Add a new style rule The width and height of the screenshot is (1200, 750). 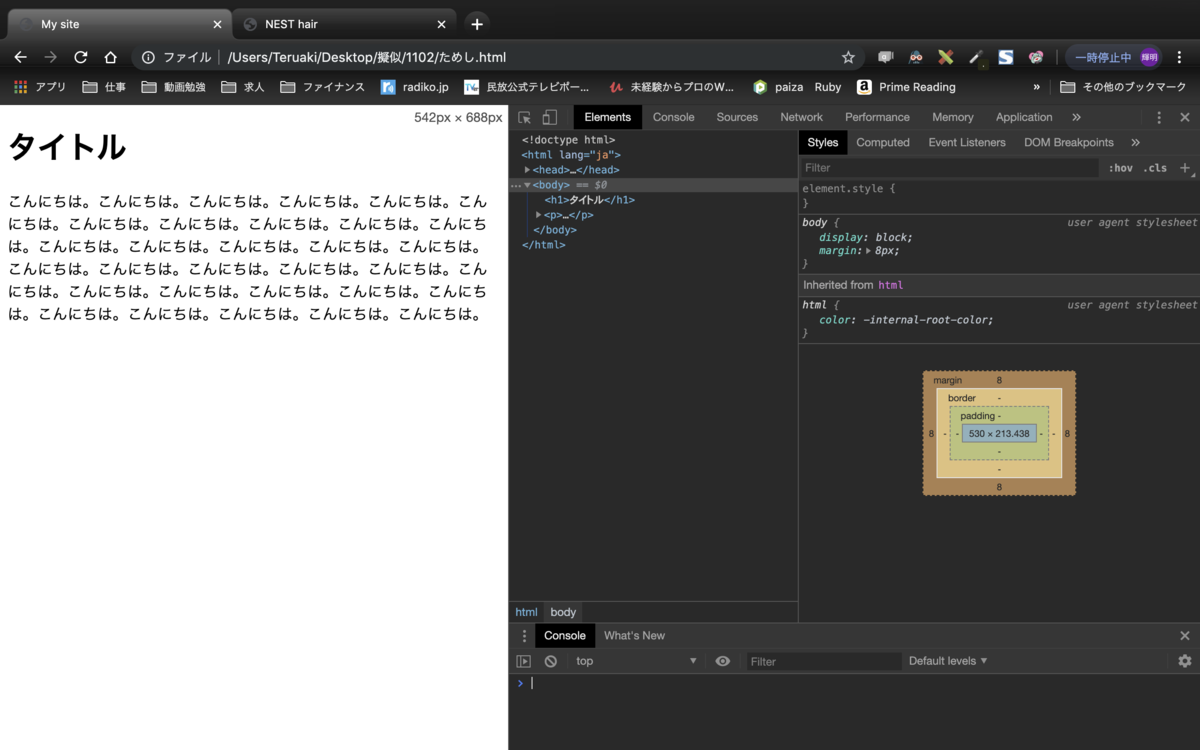(1185, 167)
